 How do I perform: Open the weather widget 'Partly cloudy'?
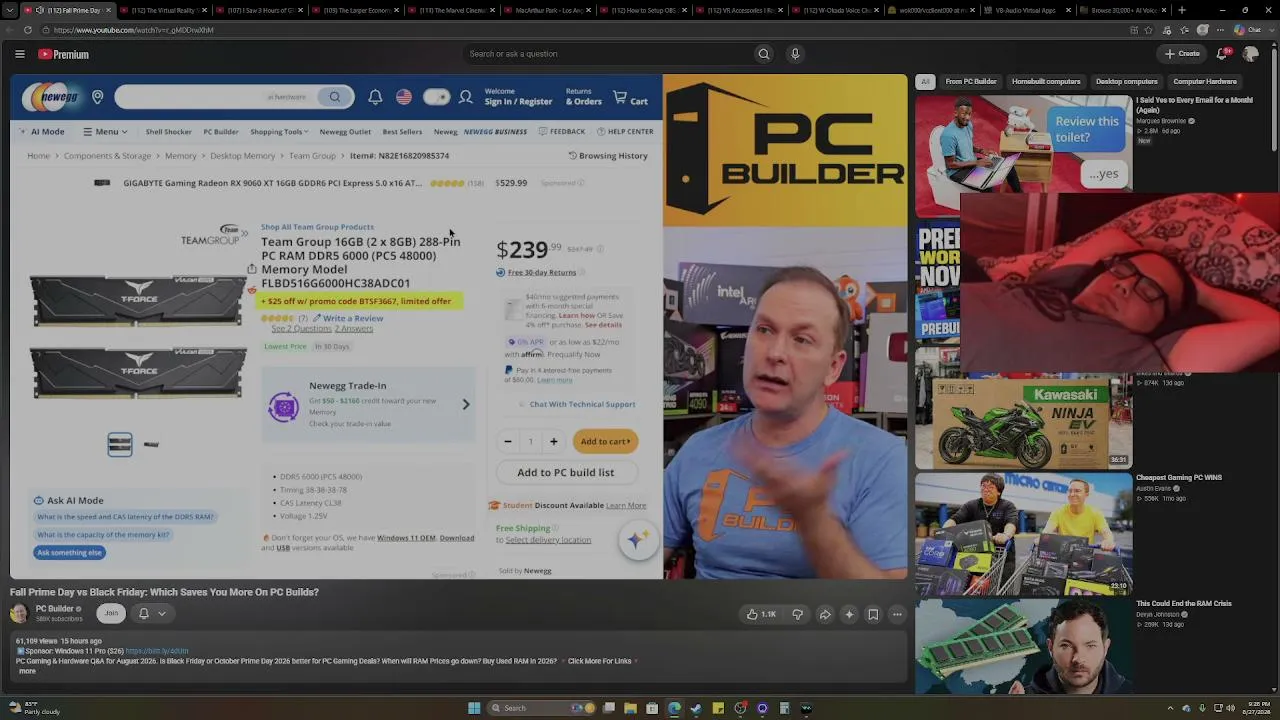[x=35, y=709]
